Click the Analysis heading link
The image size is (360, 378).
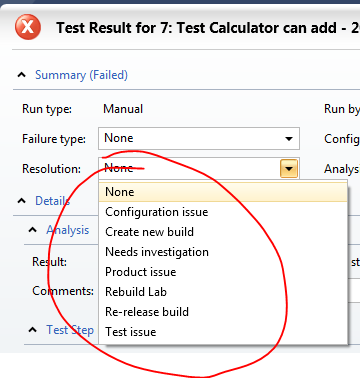(68, 230)
